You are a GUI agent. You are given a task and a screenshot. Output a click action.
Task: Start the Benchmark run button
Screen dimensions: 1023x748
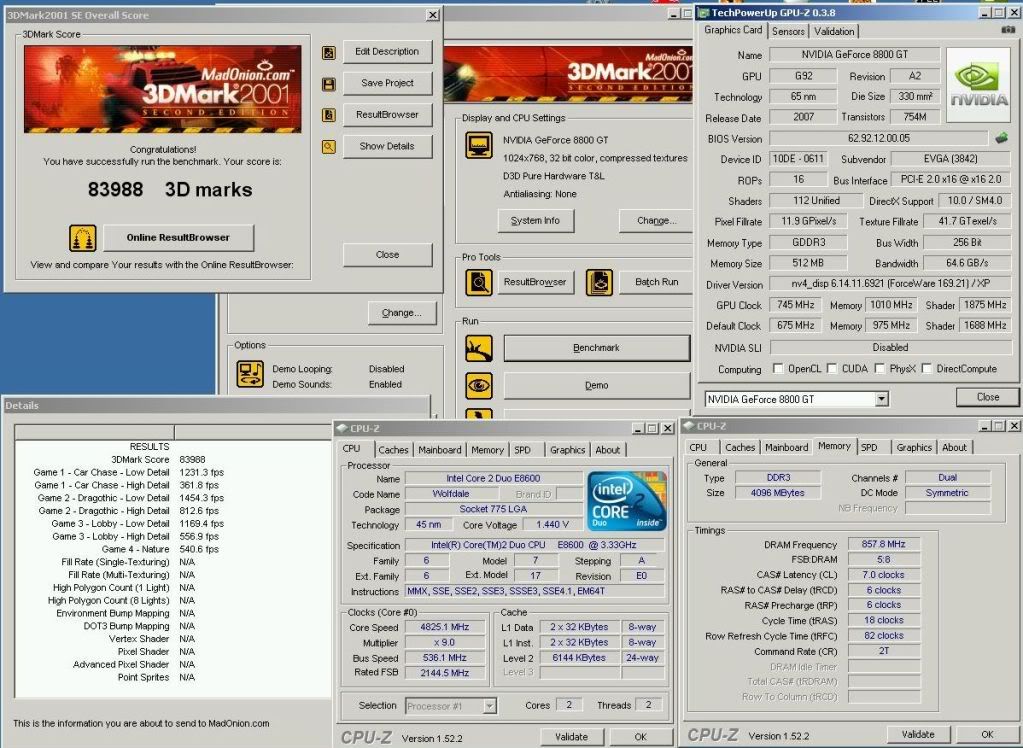[x=596, y=348]
